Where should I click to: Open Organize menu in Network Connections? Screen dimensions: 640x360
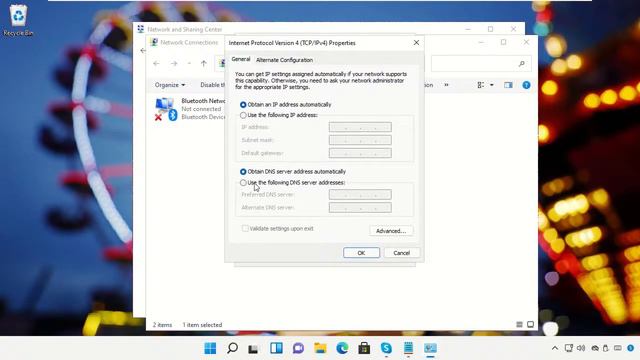(x=170, y=85)
